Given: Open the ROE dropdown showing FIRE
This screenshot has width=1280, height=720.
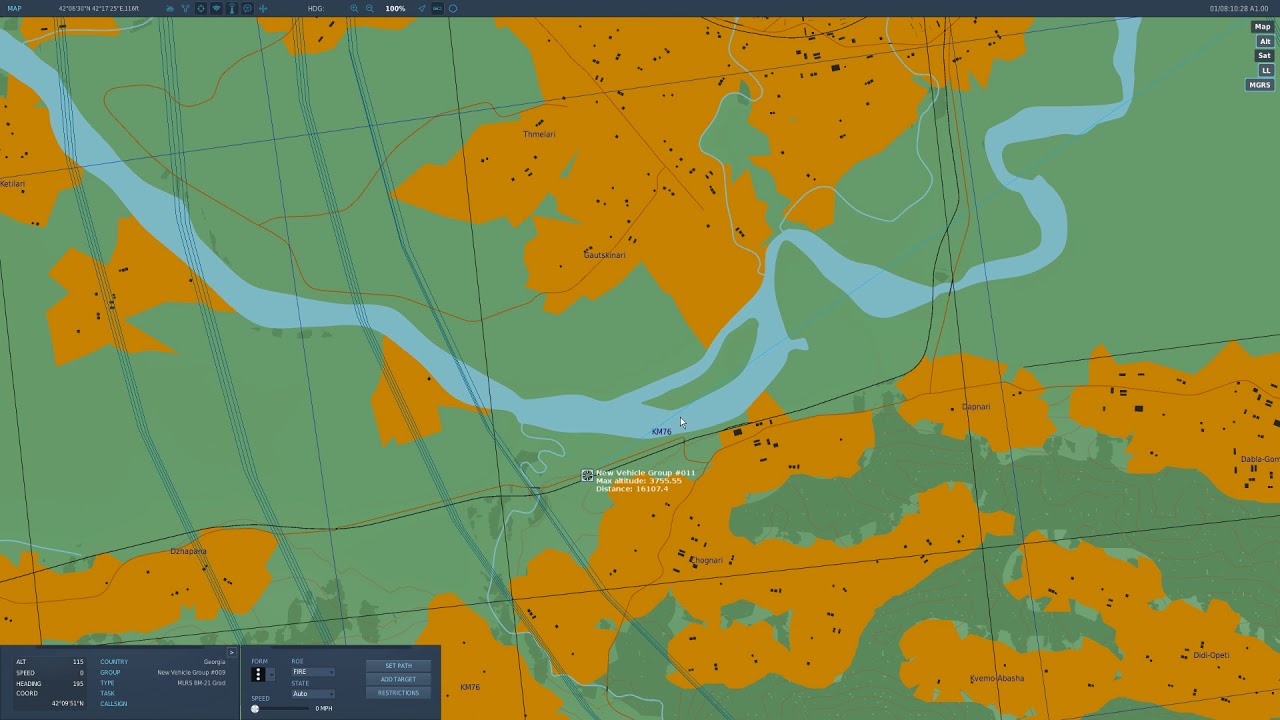Looking at the screenshot, I should pyautogui.click(x=313, y=672).
